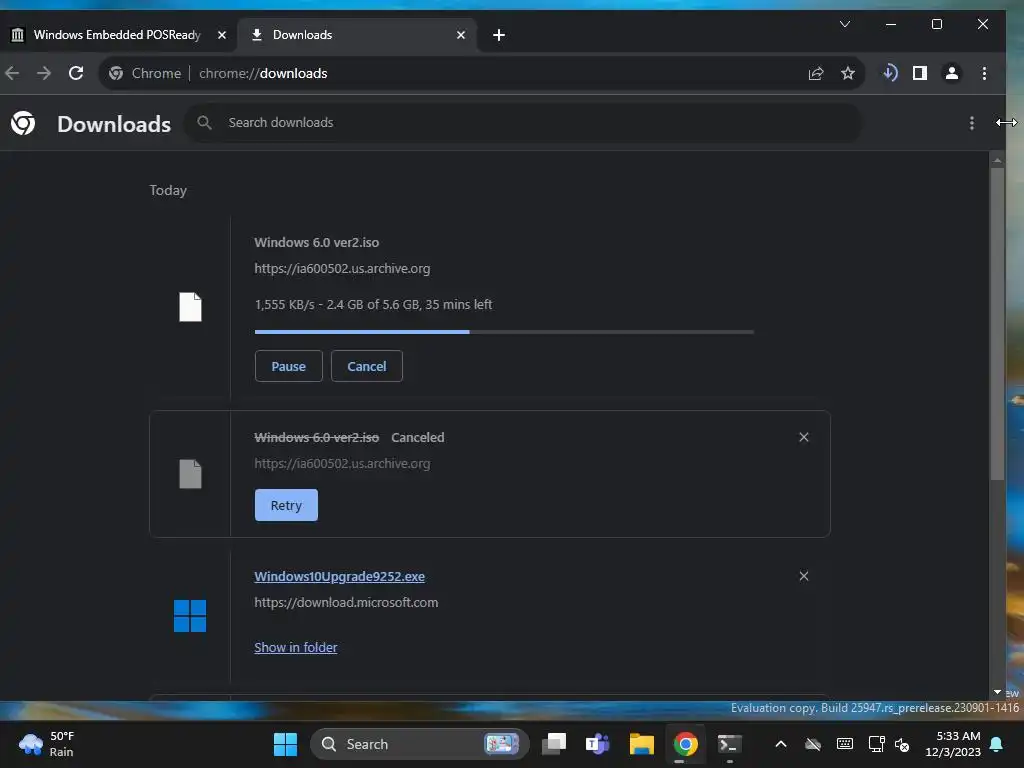The height and width of the screenshot is (768, 1024).
Task: Bookmark this page with the star icon
Action: pyautogui.click(x=848, y=73)
